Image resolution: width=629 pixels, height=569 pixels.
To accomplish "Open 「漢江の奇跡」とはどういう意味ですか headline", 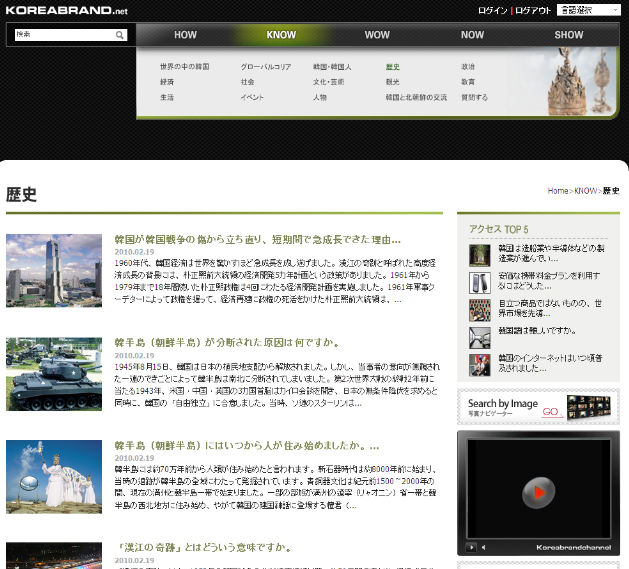I will (x=204, y=548).
